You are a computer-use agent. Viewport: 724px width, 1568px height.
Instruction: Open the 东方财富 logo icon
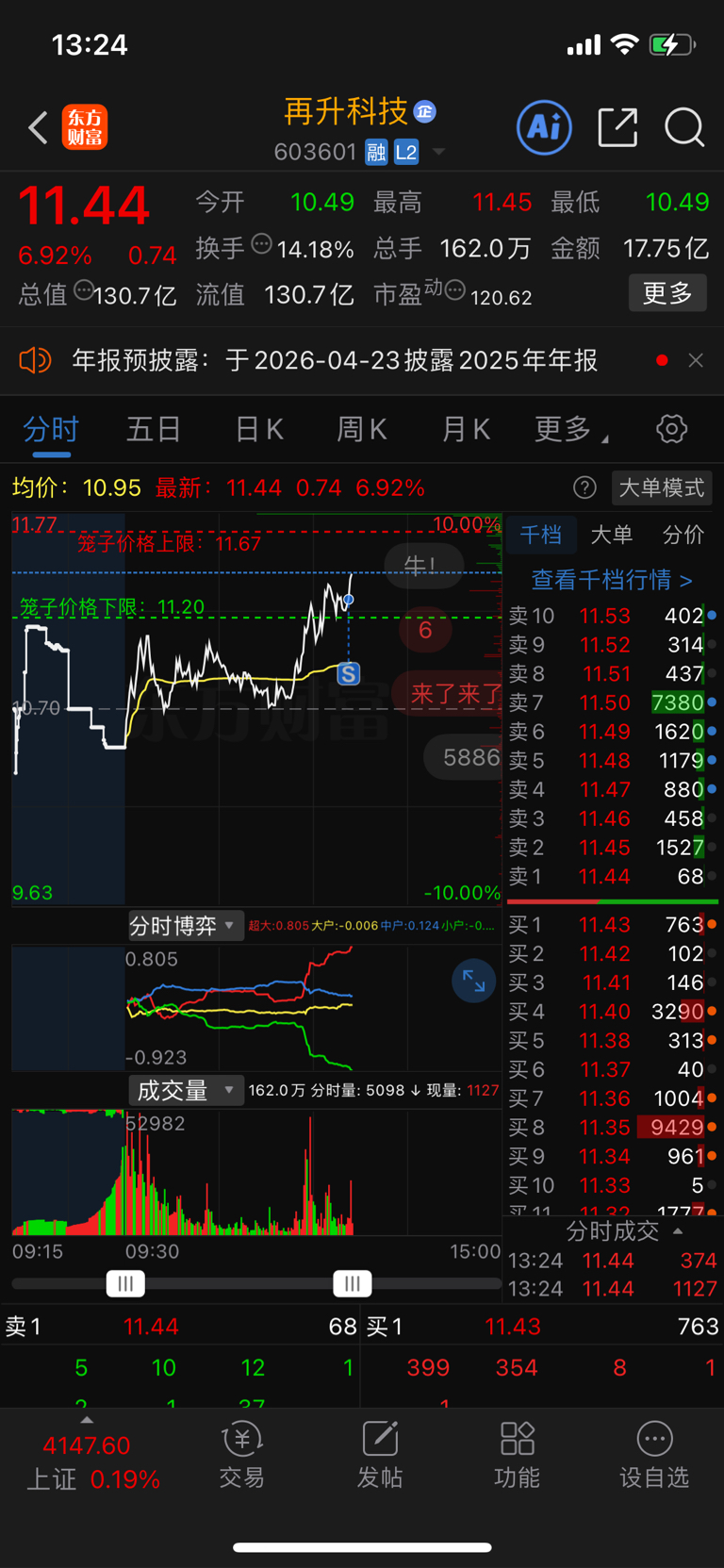[x=85, y=127]
